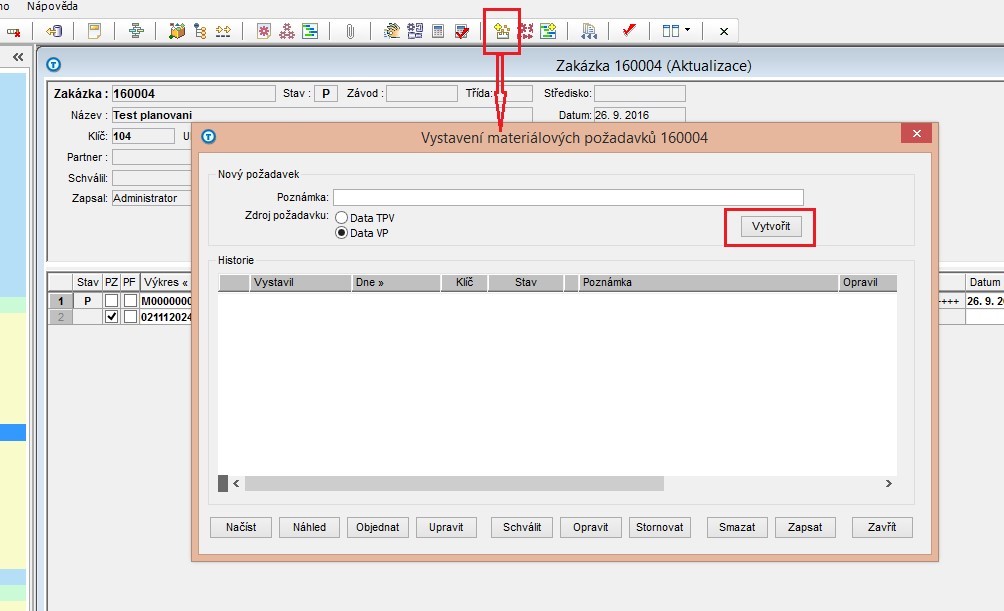The height and width of the screenshot is (611, 1004).
Task: Click the documents with arrows icon
Action: tap(588, 31)
